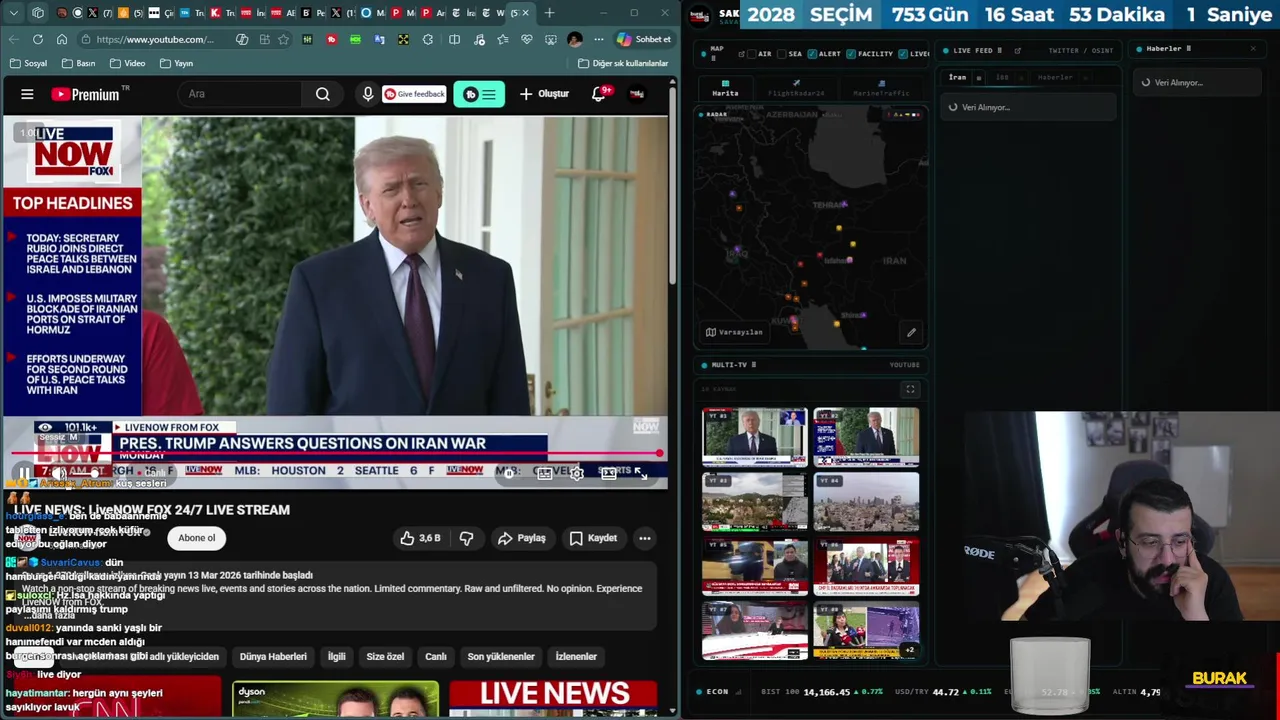Open Sohbet et Copilot chat button

click(x=643, y=39)
